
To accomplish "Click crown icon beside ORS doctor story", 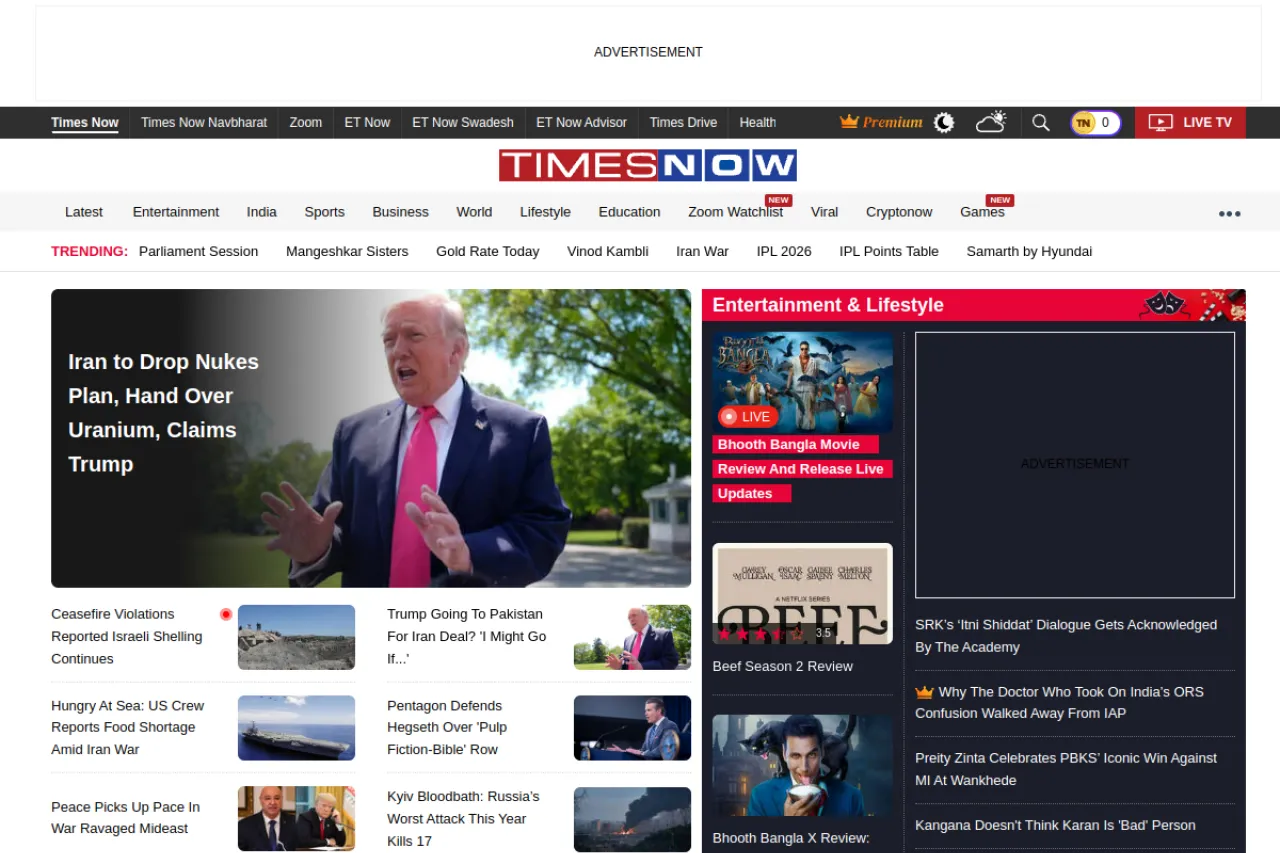I will (924, 692).
